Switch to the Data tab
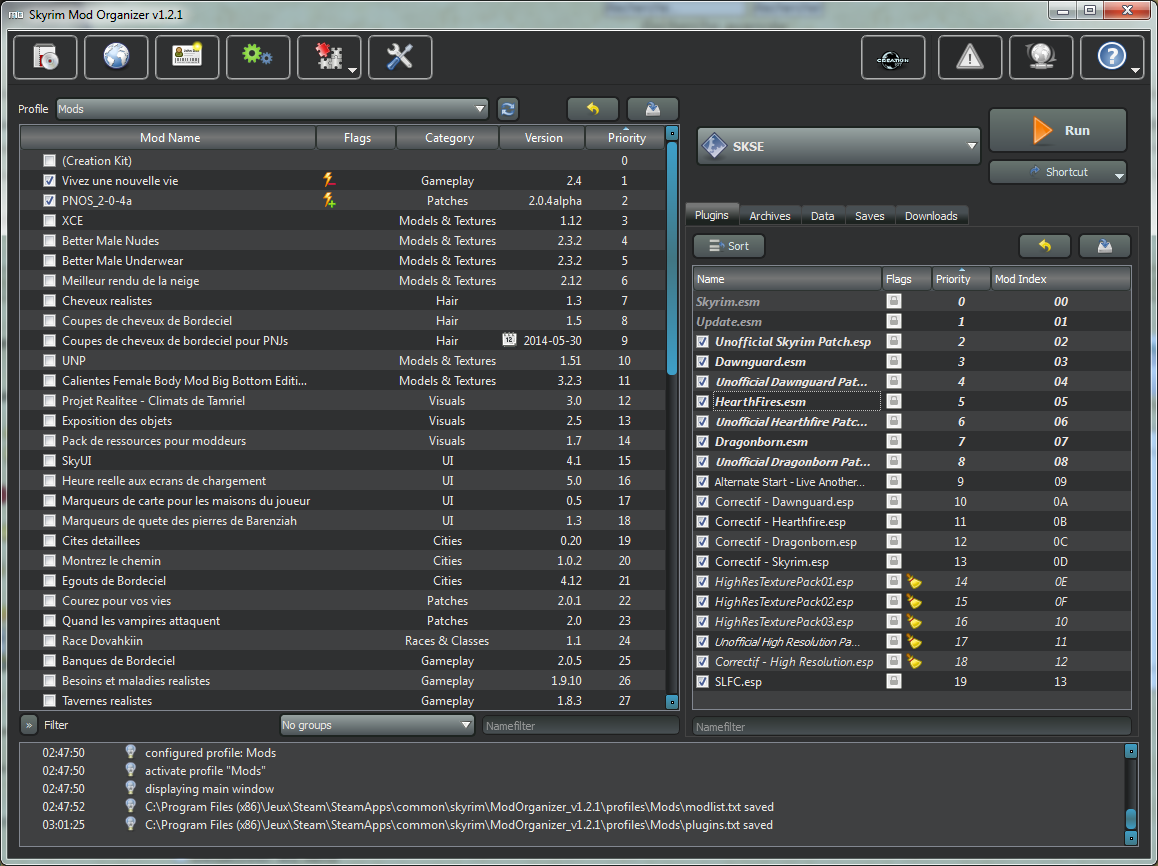The image size is (1158, 866). [x=822, y=216]
